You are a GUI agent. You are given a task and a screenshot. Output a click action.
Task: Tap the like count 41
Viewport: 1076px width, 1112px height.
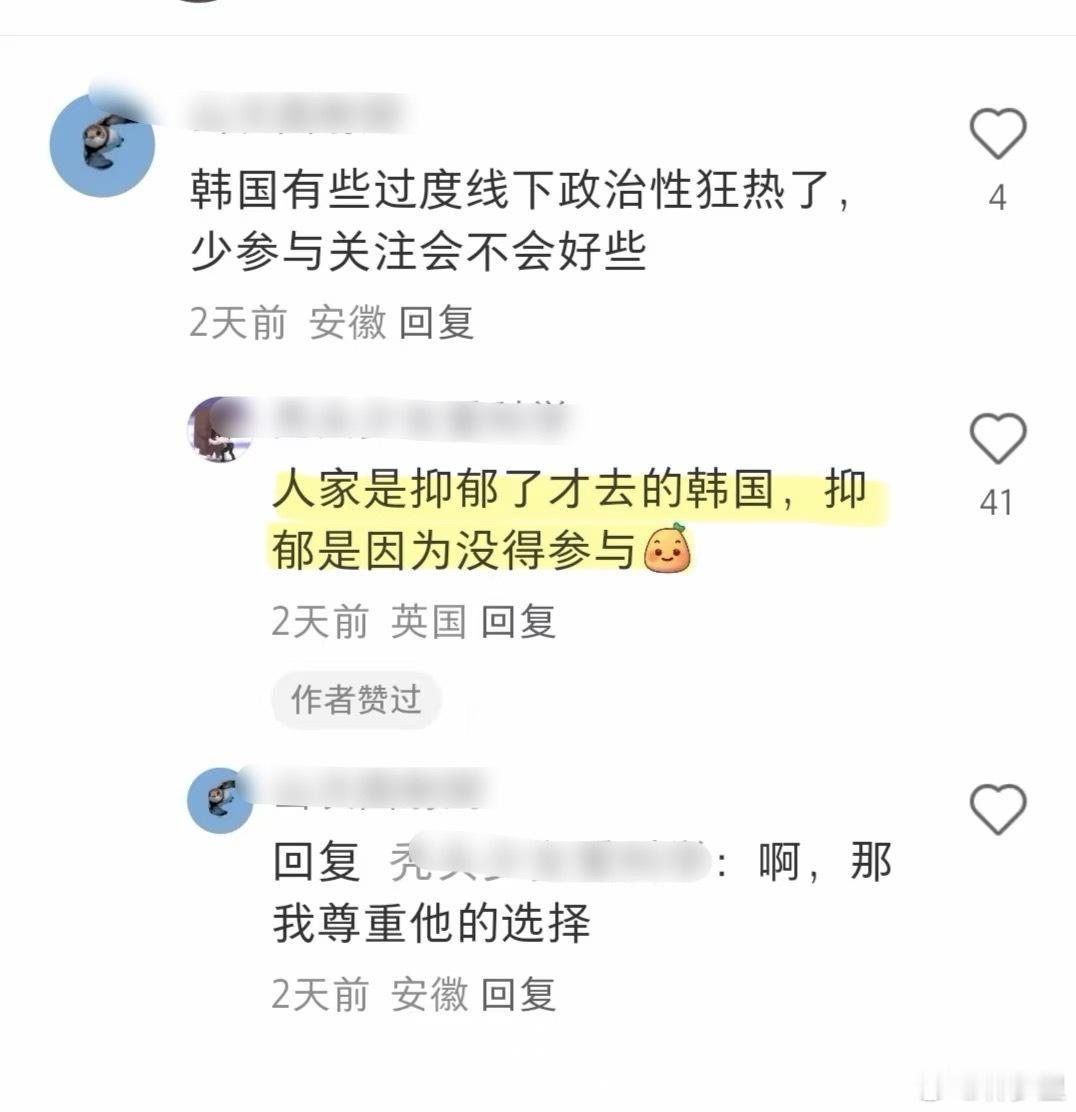[996, 502]
